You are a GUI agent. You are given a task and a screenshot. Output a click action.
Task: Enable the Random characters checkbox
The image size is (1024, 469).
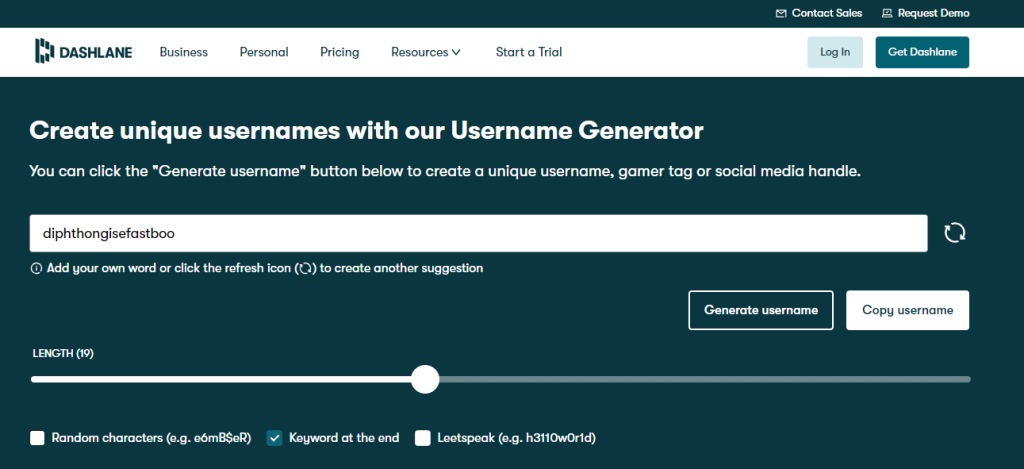(37, 438)
